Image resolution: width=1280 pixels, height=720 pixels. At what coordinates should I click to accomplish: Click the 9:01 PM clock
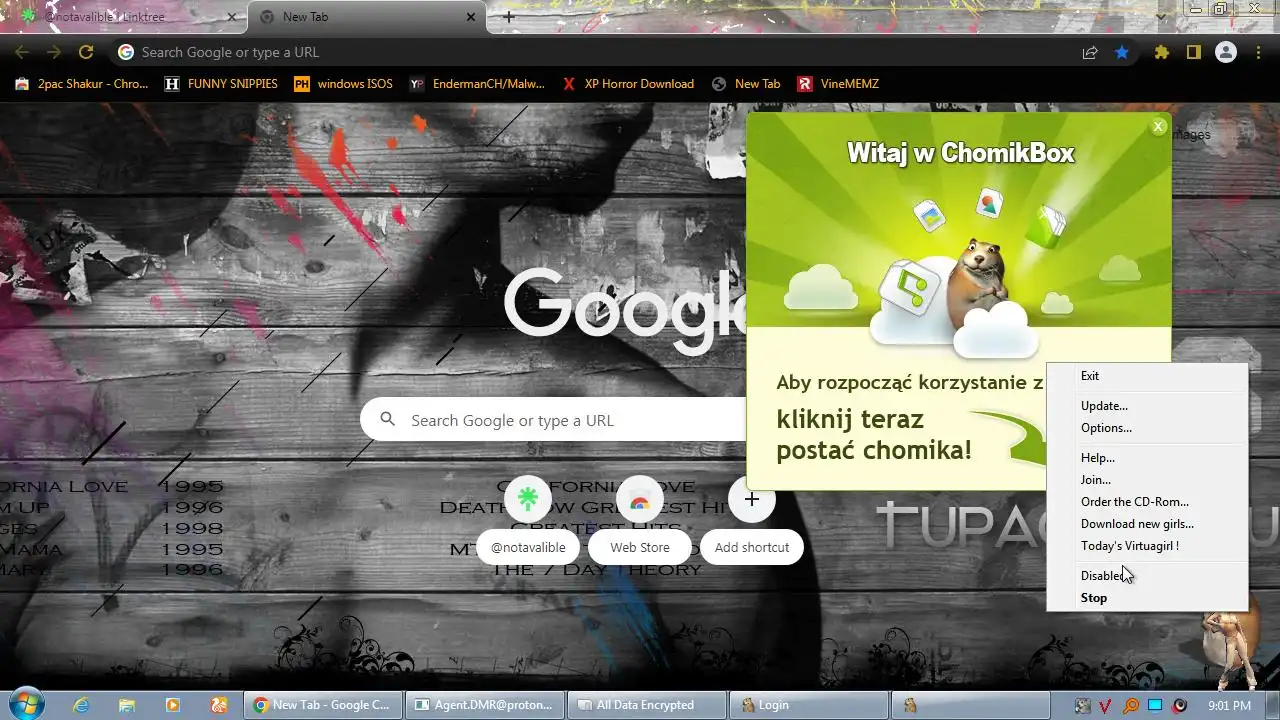click(1229, 706)
